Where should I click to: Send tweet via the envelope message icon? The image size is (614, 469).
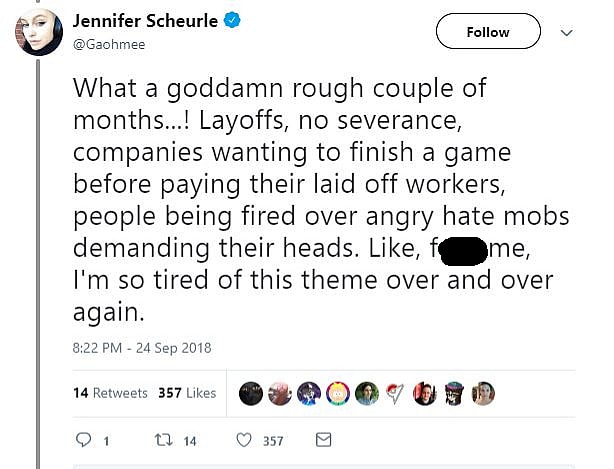click(x=323, y=440)
